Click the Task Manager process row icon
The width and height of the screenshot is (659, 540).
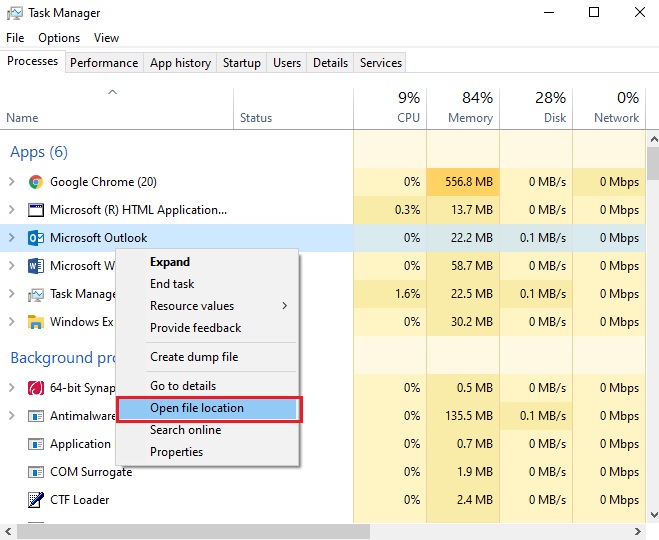pos(36,294)
